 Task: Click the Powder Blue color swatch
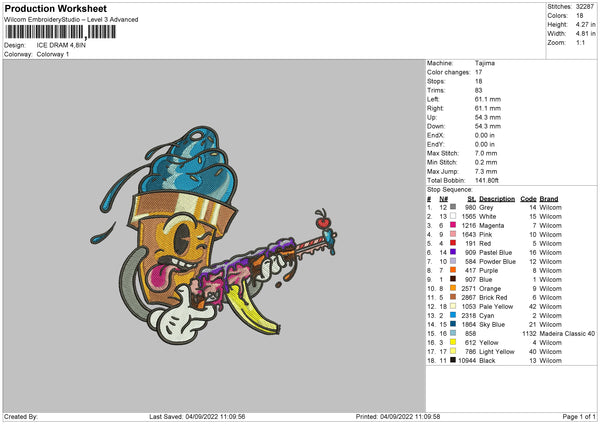tap(453, 261)
